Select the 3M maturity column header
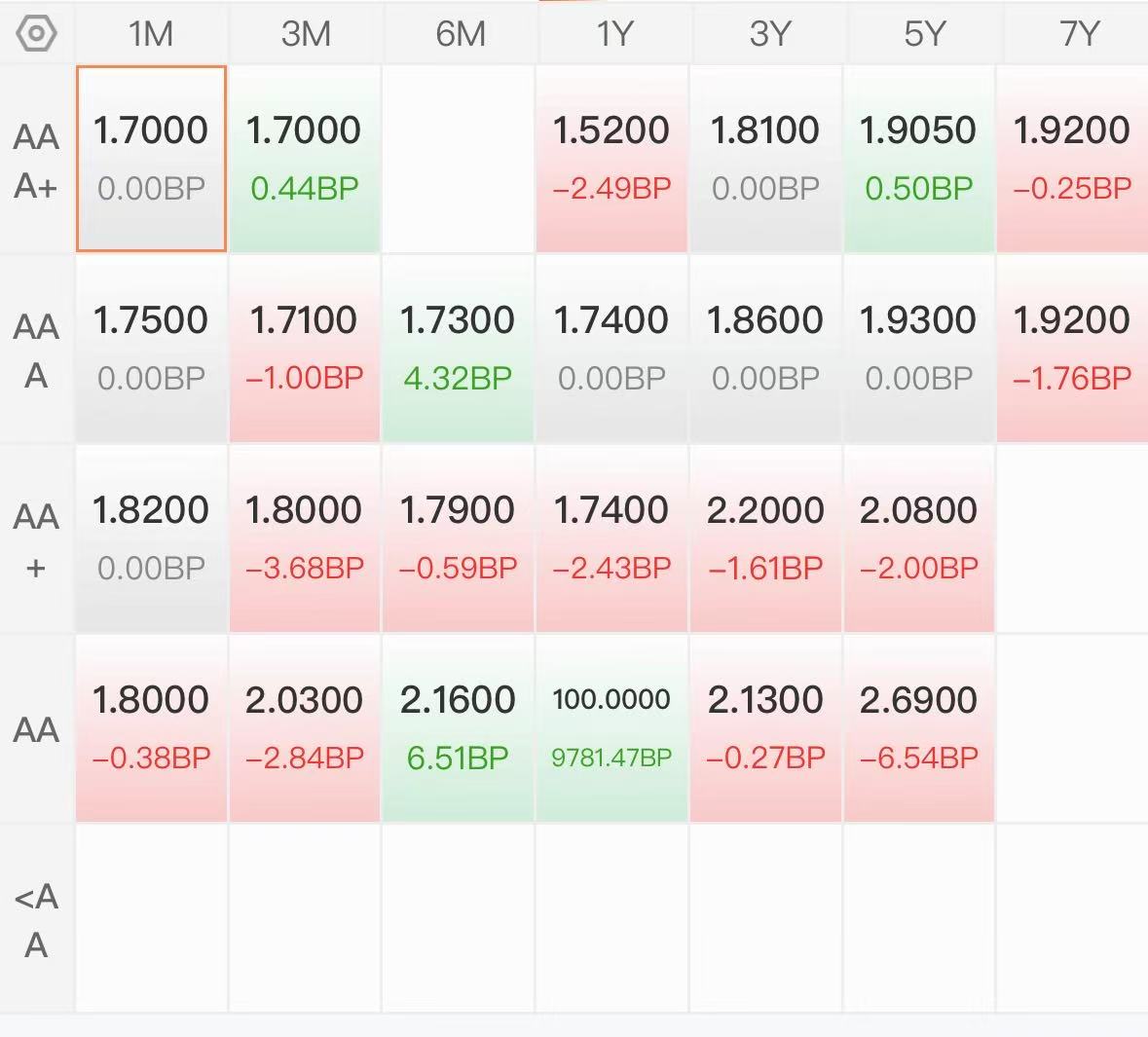This screenshot has height=1037, width=1148. 306,34
